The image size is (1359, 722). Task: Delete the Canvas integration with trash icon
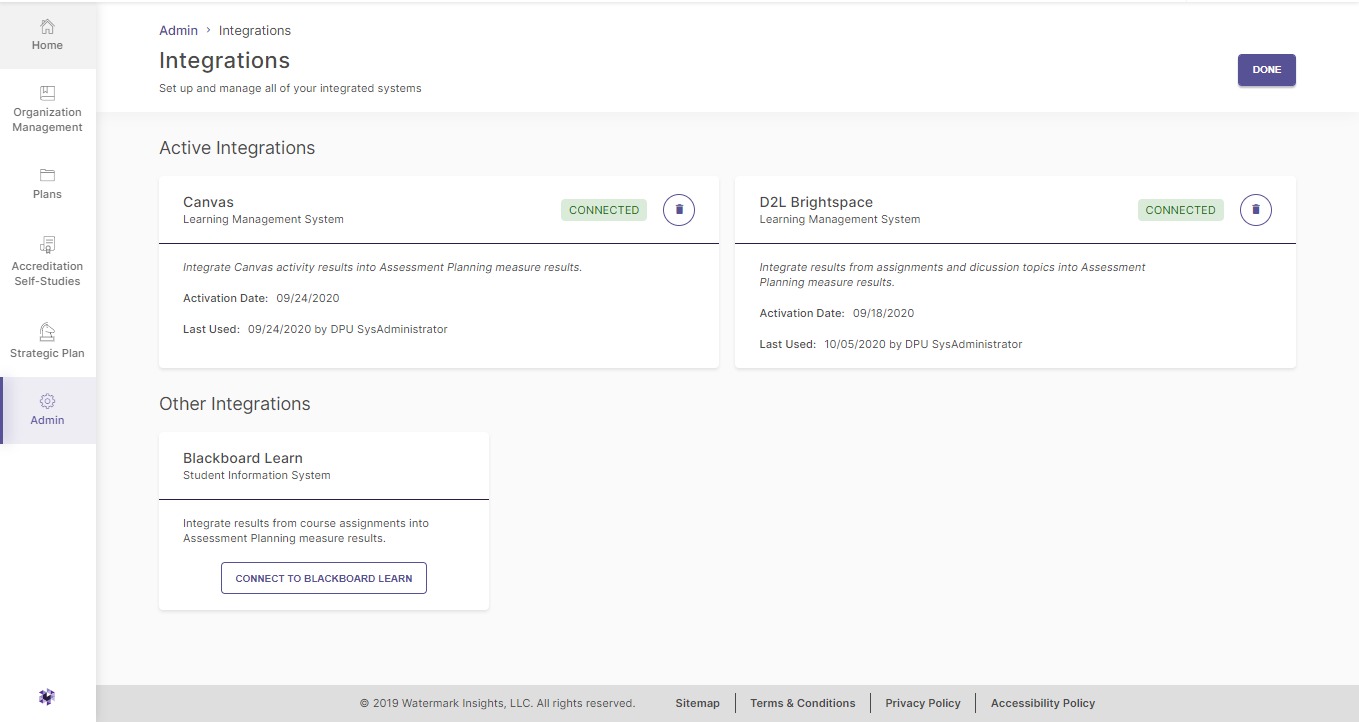[679, 210]
